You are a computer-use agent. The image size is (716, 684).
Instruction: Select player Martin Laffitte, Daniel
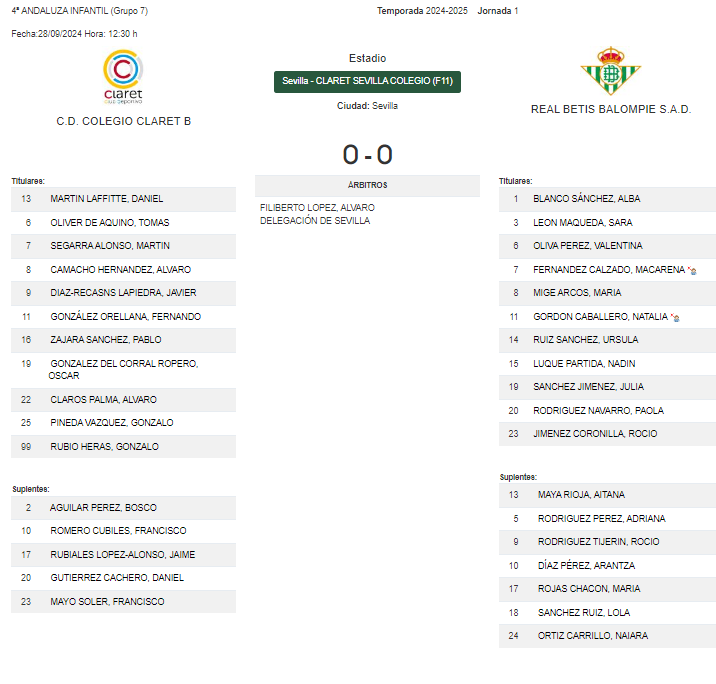pos(123,199)
